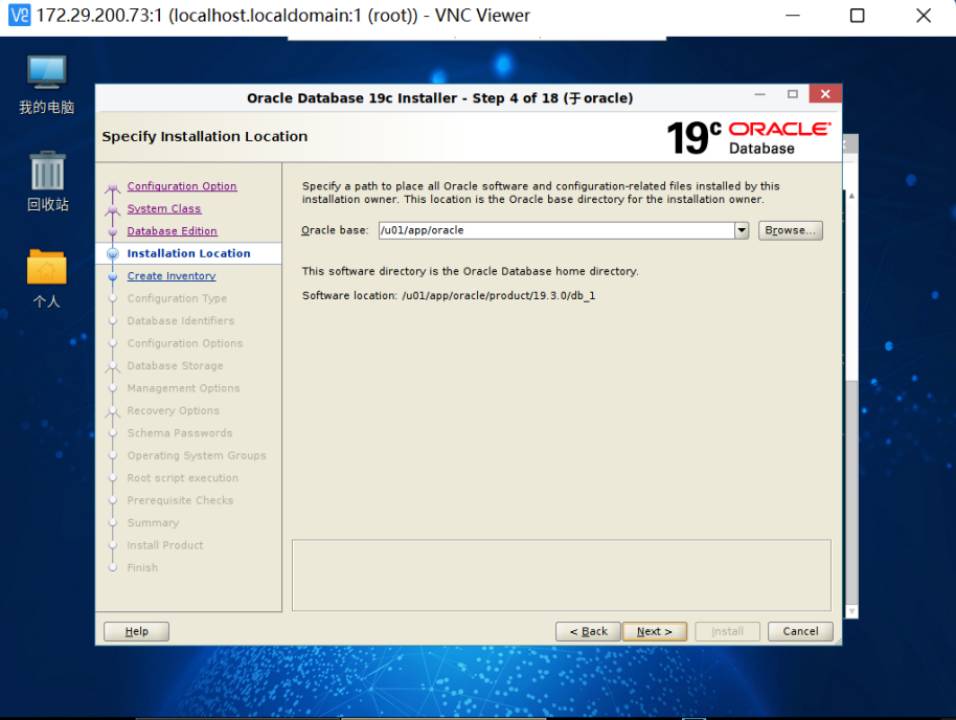Click the Oracle base path text field
This screenshot has height=720, width=956.
pyautogui.click(x=555, y=230)
